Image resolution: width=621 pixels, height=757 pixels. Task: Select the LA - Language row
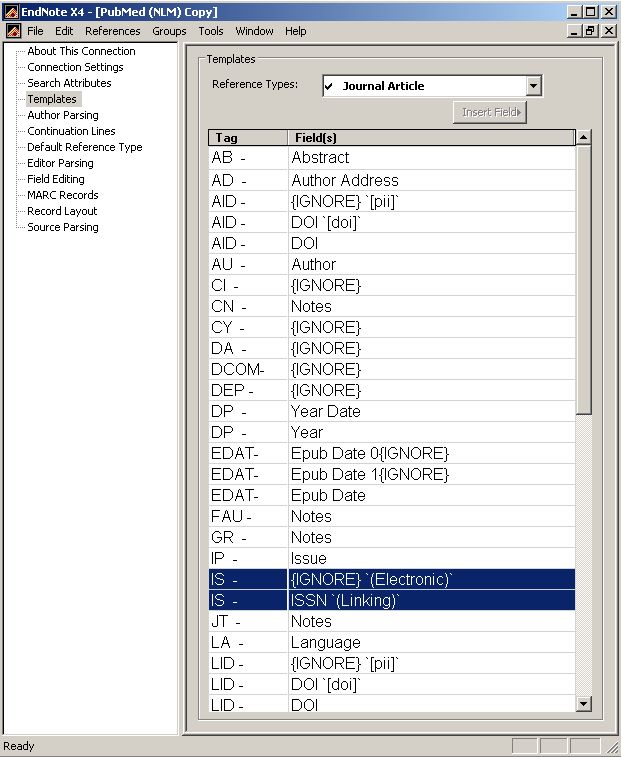(392, 643)
